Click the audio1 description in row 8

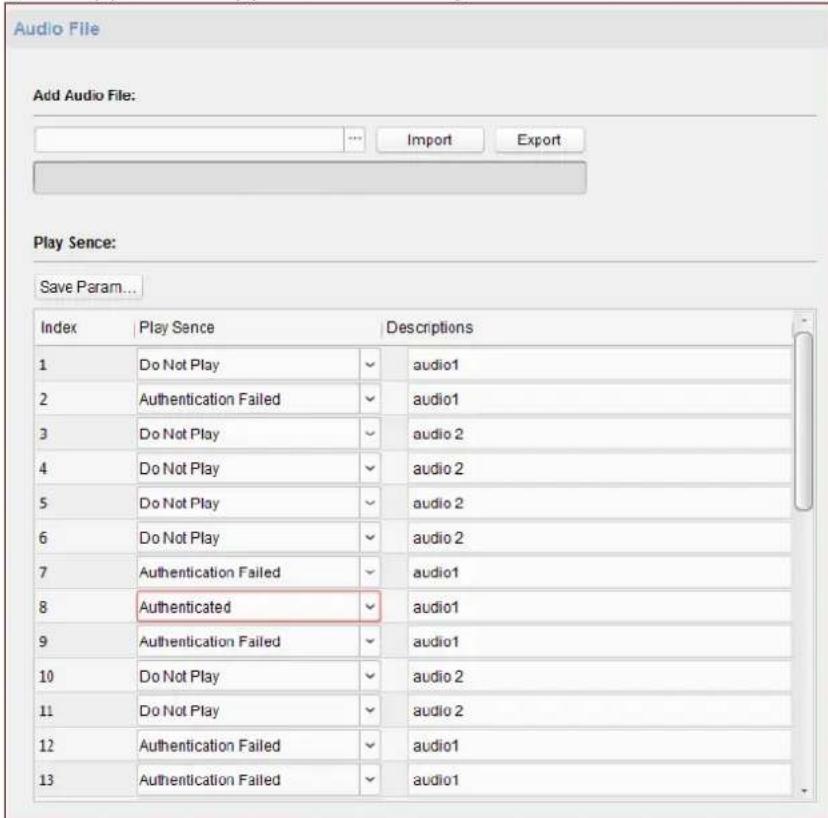coord(600,607)
